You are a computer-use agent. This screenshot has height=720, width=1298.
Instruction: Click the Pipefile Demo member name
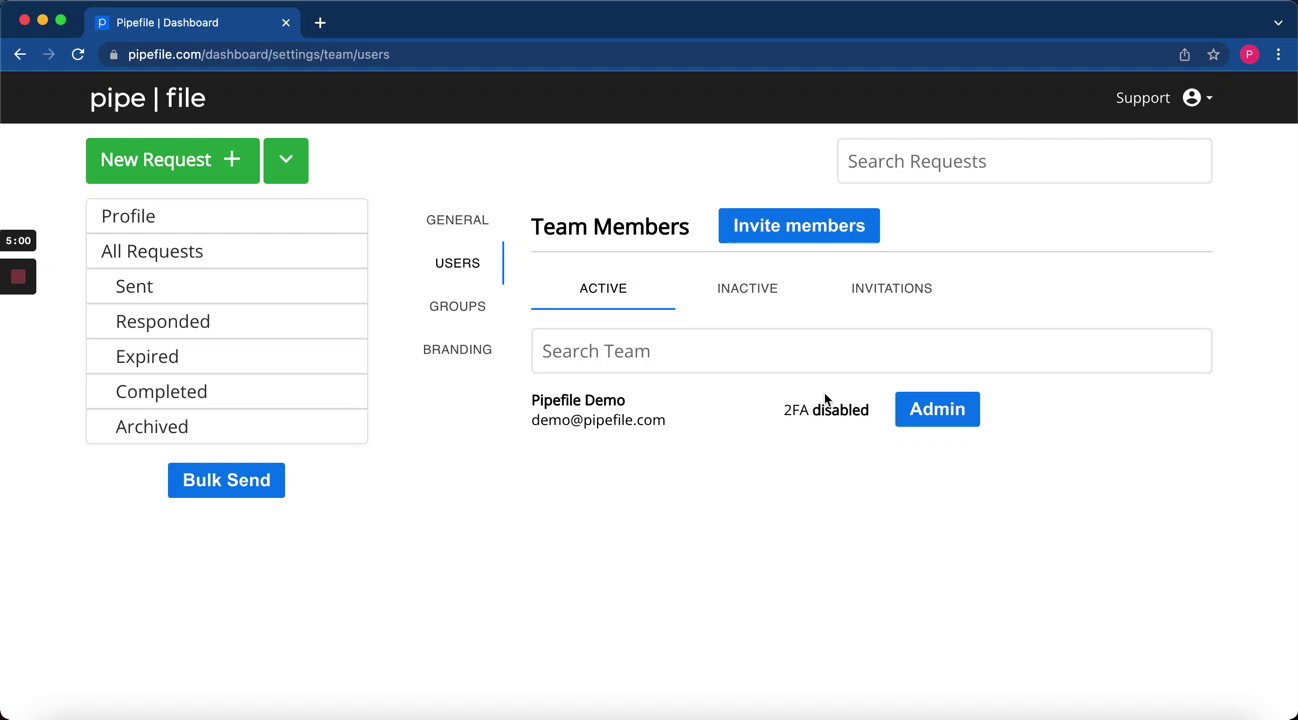click(x=578, y=400)
